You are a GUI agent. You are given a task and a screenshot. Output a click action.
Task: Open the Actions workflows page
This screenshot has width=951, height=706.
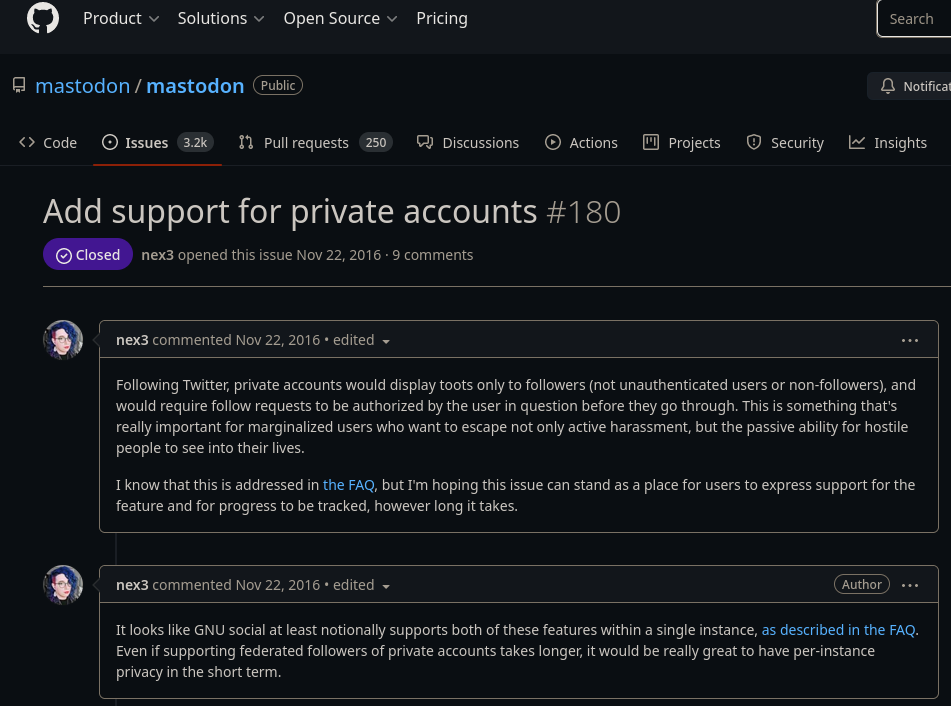pos(580,142)
